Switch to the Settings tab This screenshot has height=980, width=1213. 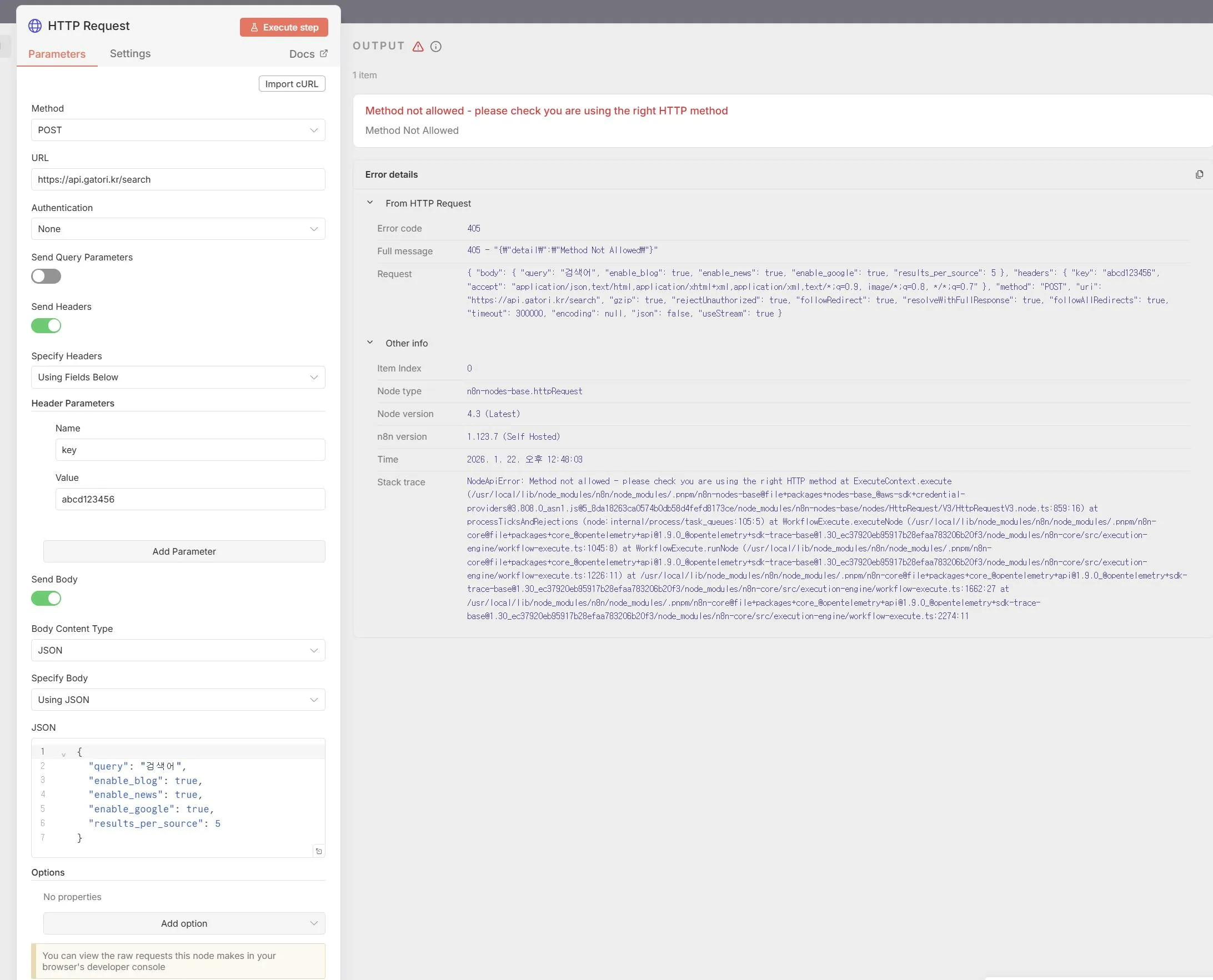[130, 54]
